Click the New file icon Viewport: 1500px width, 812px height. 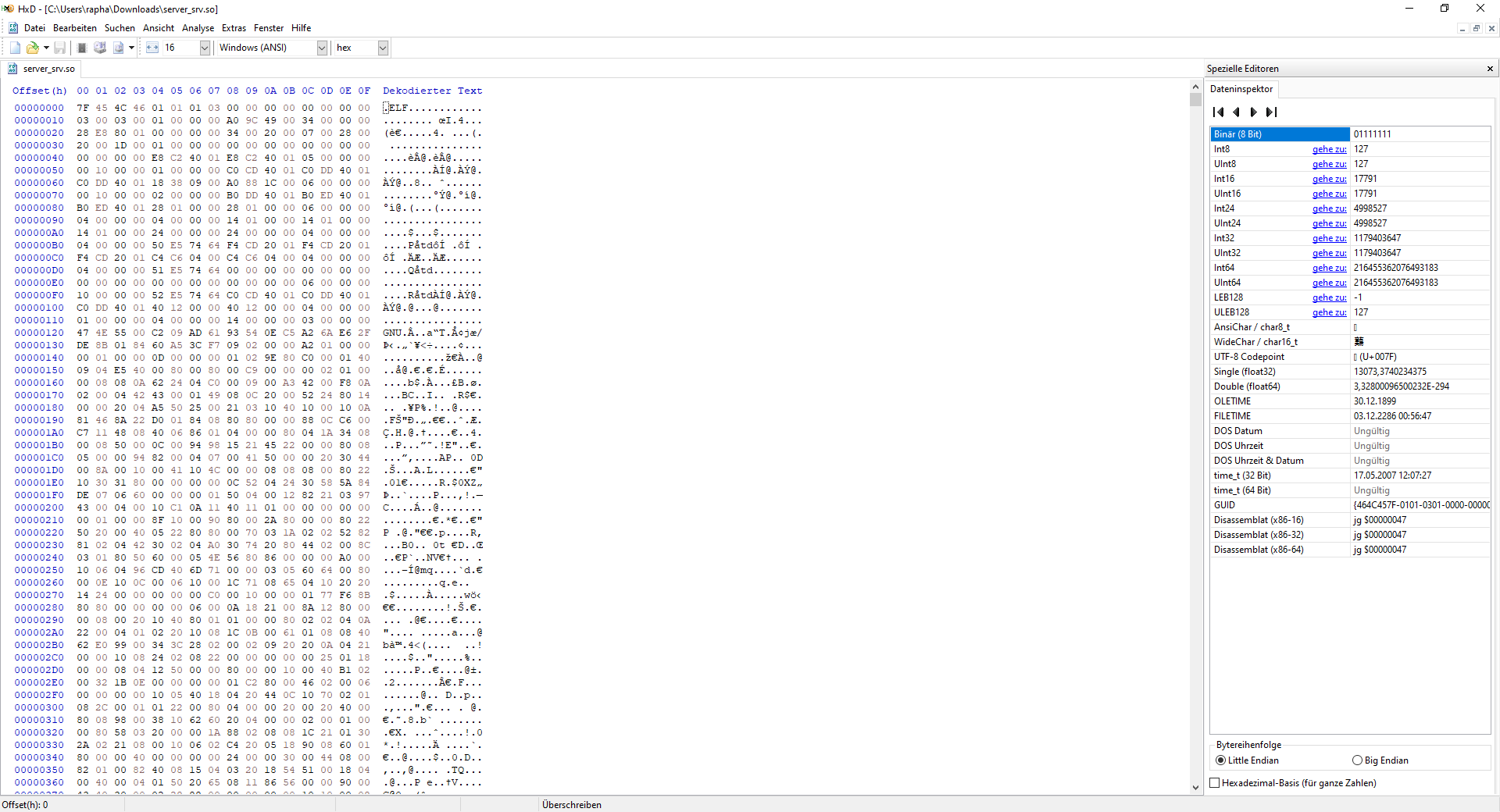click(x=15, y=48)
